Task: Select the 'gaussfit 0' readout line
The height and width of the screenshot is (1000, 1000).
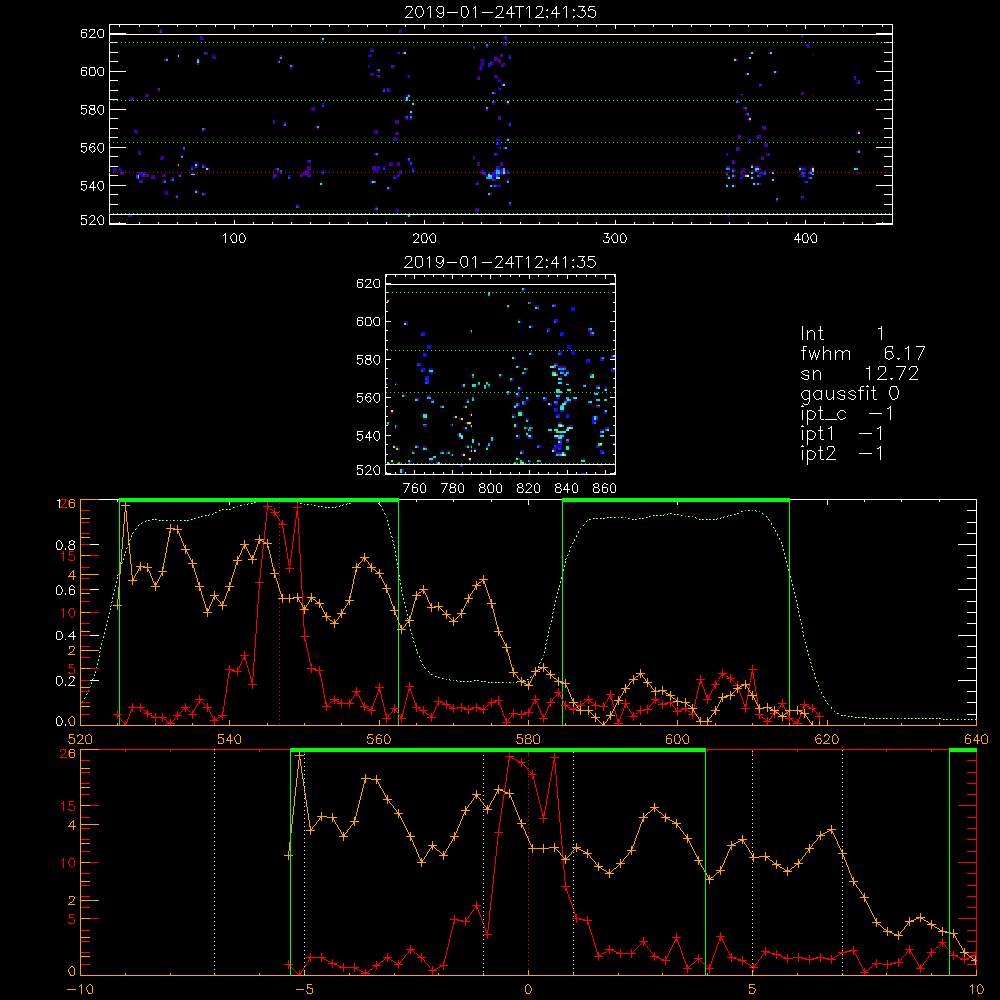Action: coord(849,394)
